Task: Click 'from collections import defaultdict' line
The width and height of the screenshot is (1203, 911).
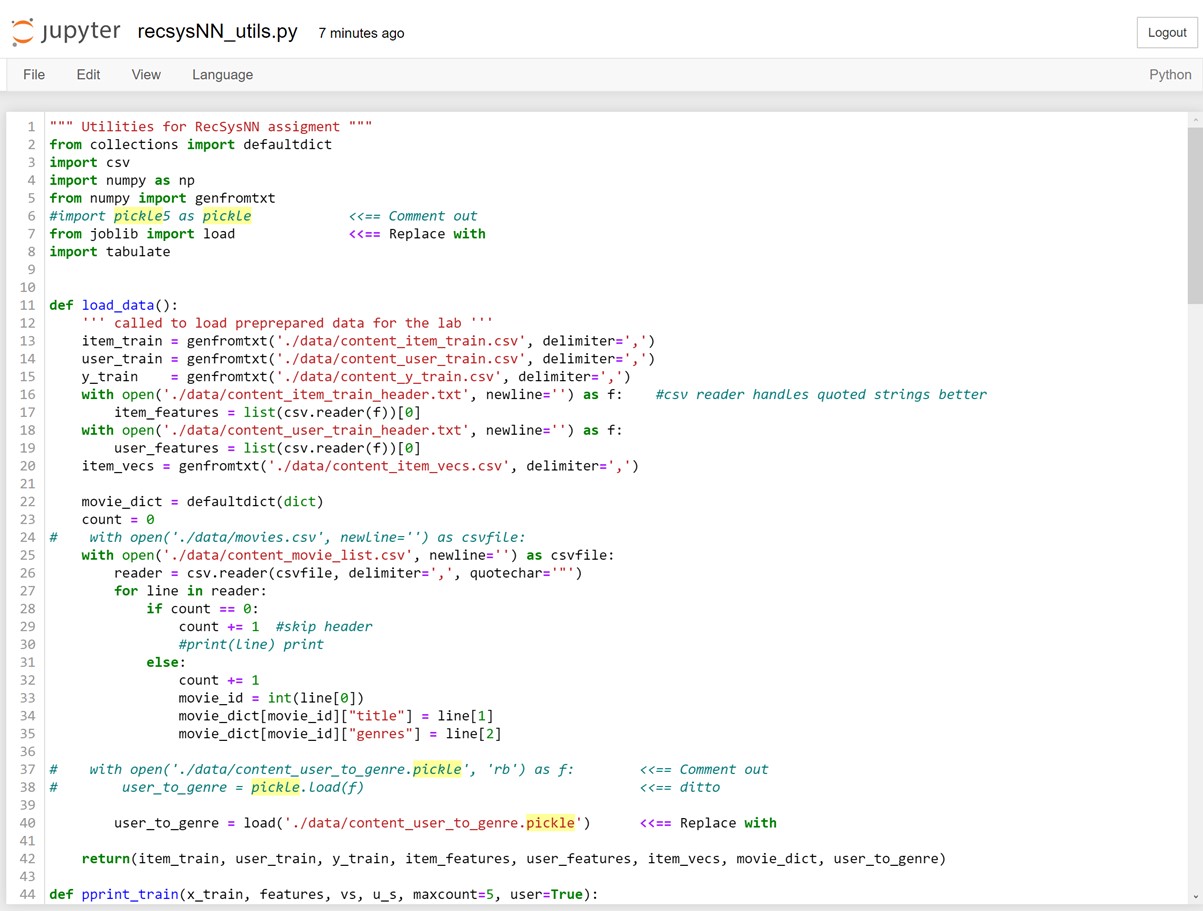Action: pyautogui.click(x=190, y=144)
